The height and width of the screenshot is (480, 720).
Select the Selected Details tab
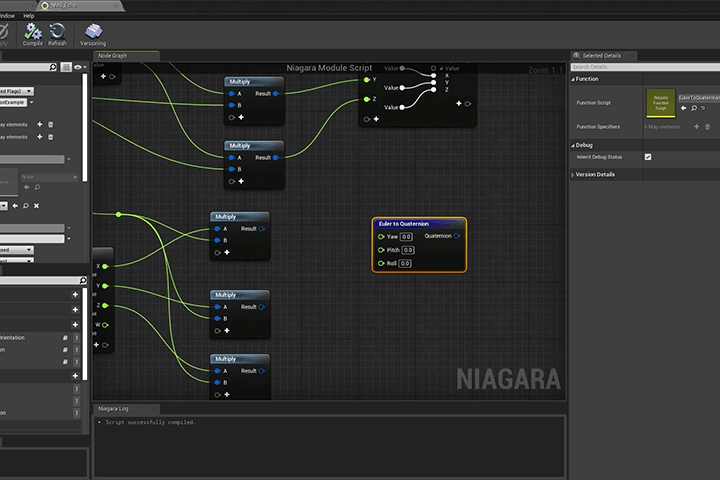(602, 56)
